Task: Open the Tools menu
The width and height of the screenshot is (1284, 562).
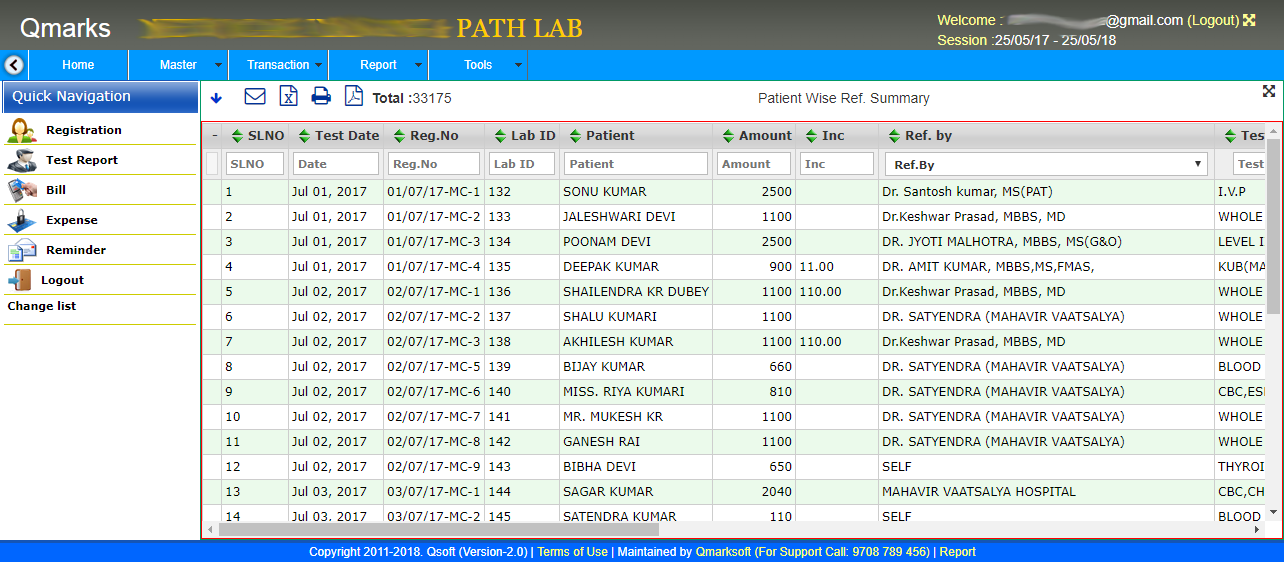Action: click(x=478, y=65)
